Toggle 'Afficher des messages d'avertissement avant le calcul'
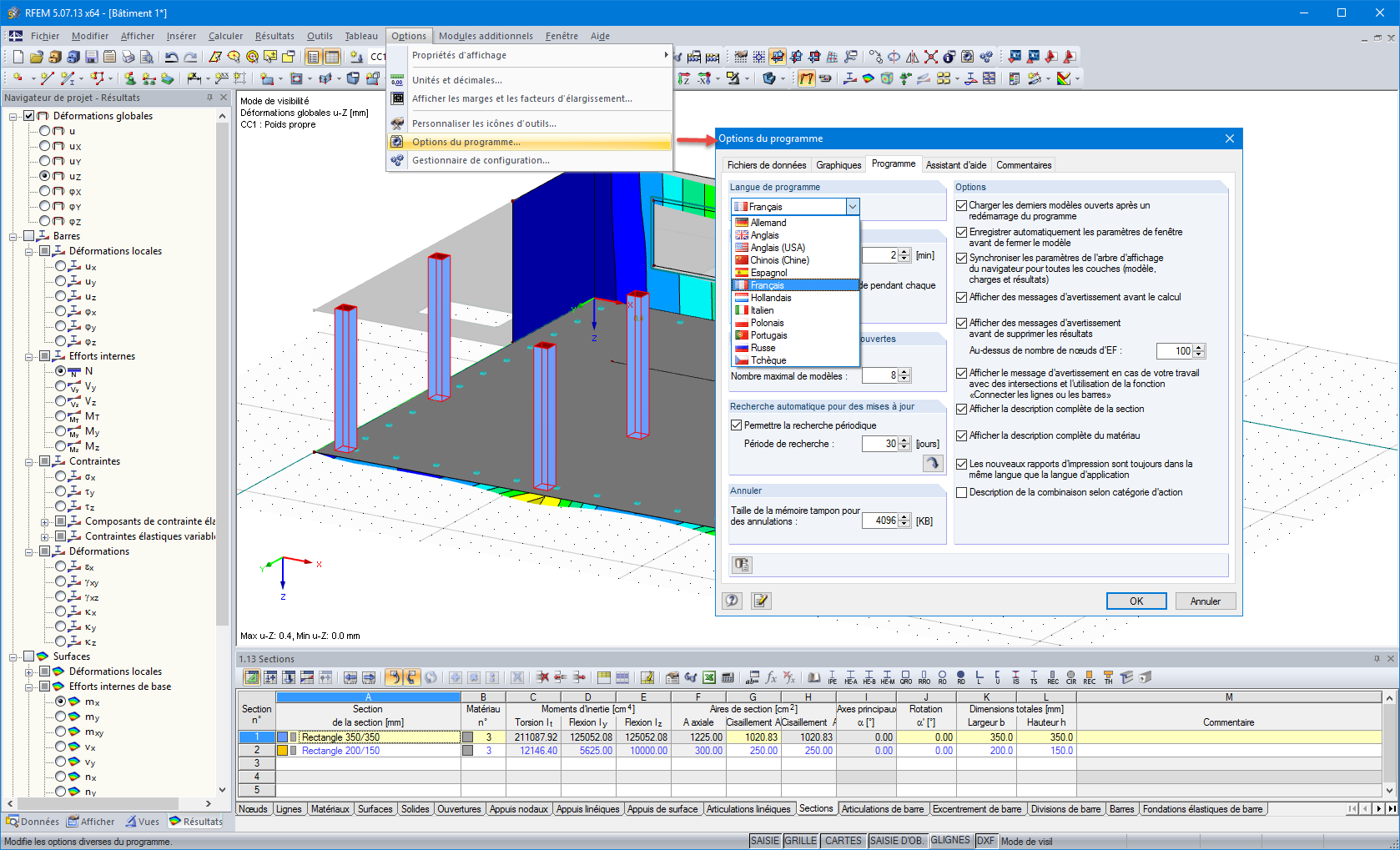 click(x=962, y=297)
